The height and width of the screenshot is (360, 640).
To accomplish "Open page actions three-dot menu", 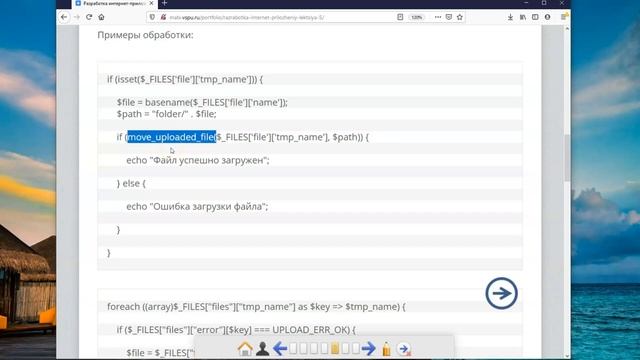I will tap(438, 17).
